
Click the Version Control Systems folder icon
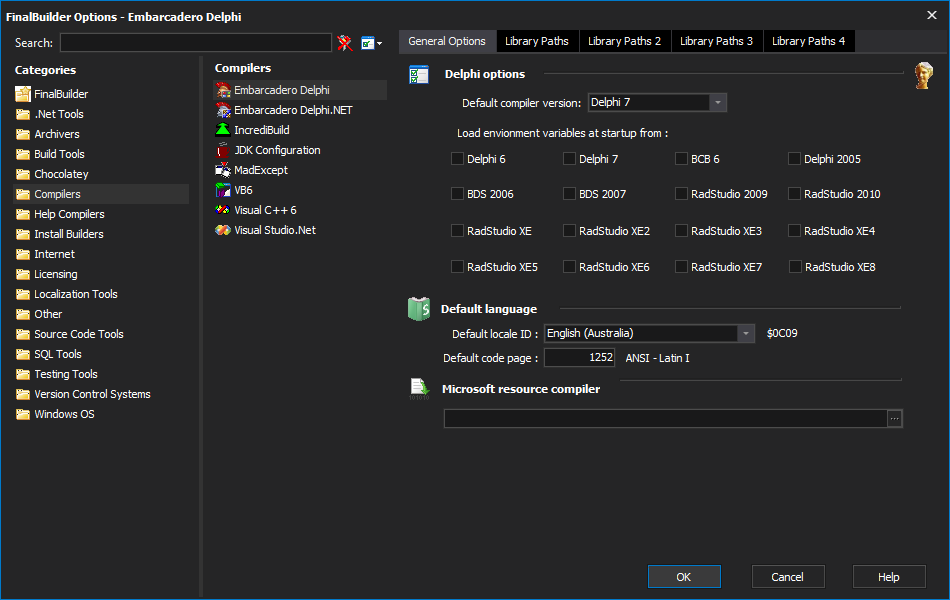click(x=23, y=394)
